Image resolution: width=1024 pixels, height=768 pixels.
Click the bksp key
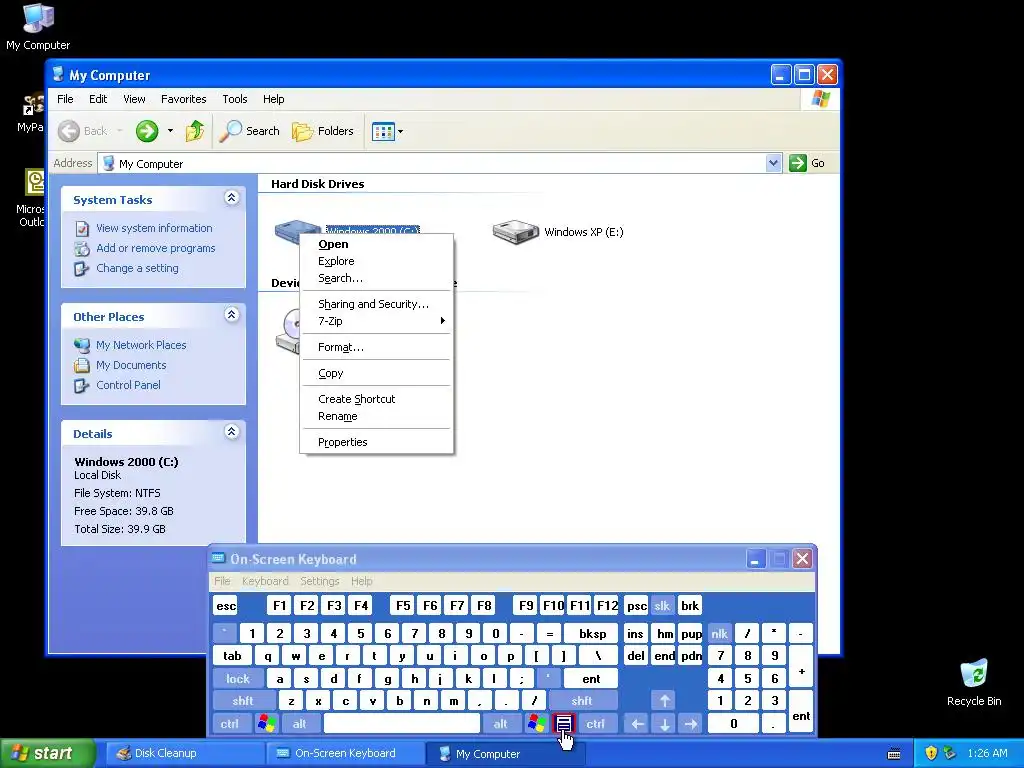(592, 633)
